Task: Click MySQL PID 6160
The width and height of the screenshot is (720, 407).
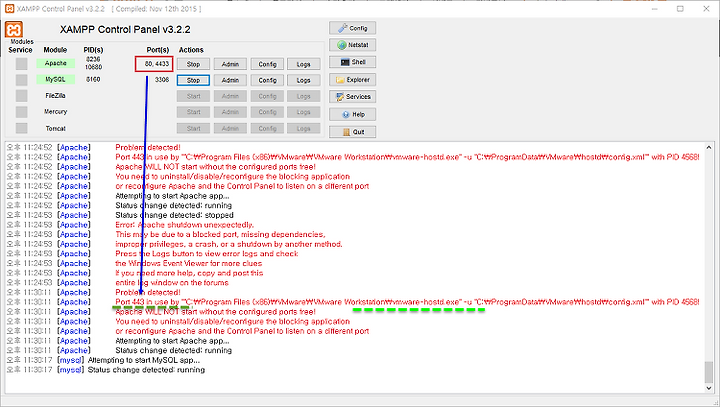Action: point(93,79)
